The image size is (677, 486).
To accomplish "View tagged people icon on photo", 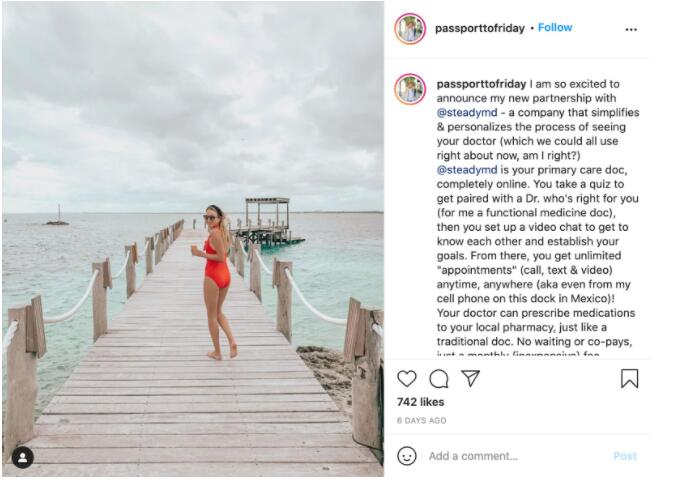I will coord(22,458).
